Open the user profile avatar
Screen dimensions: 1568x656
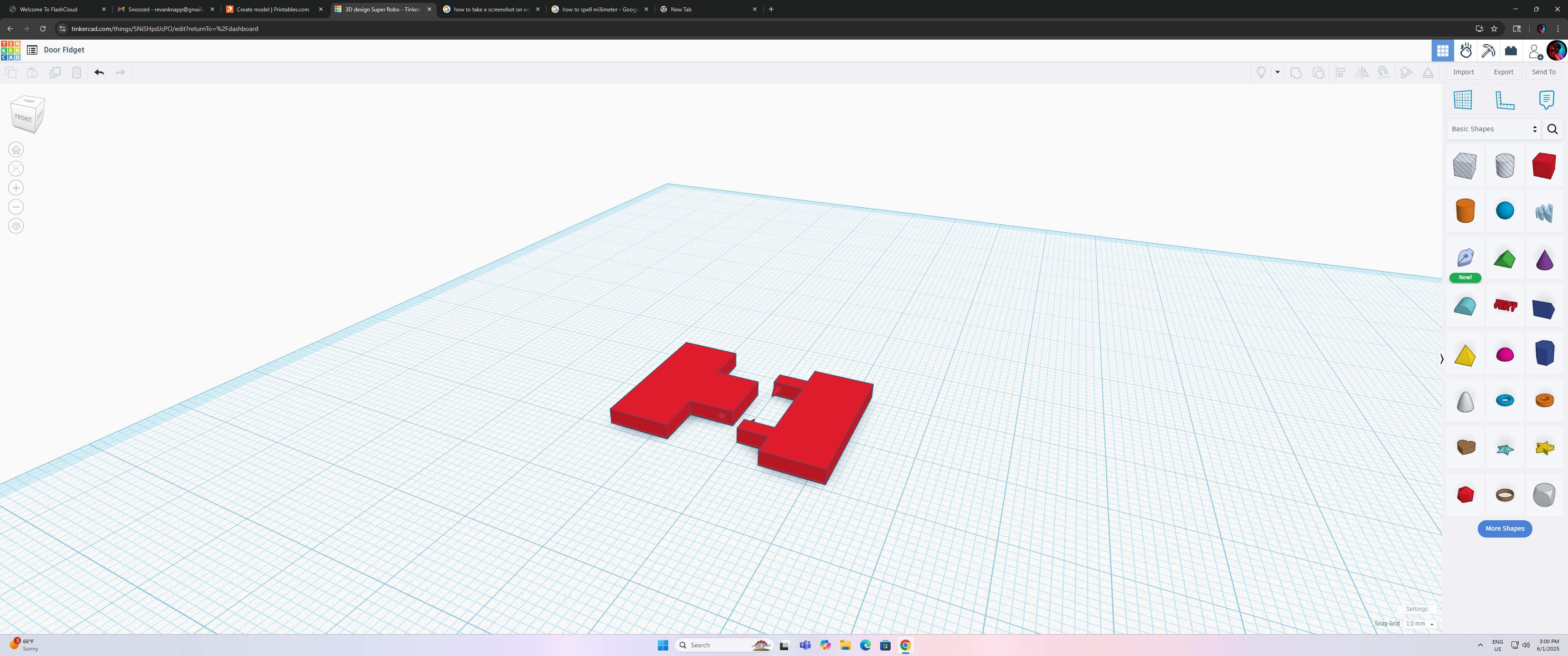point(1557,51)
